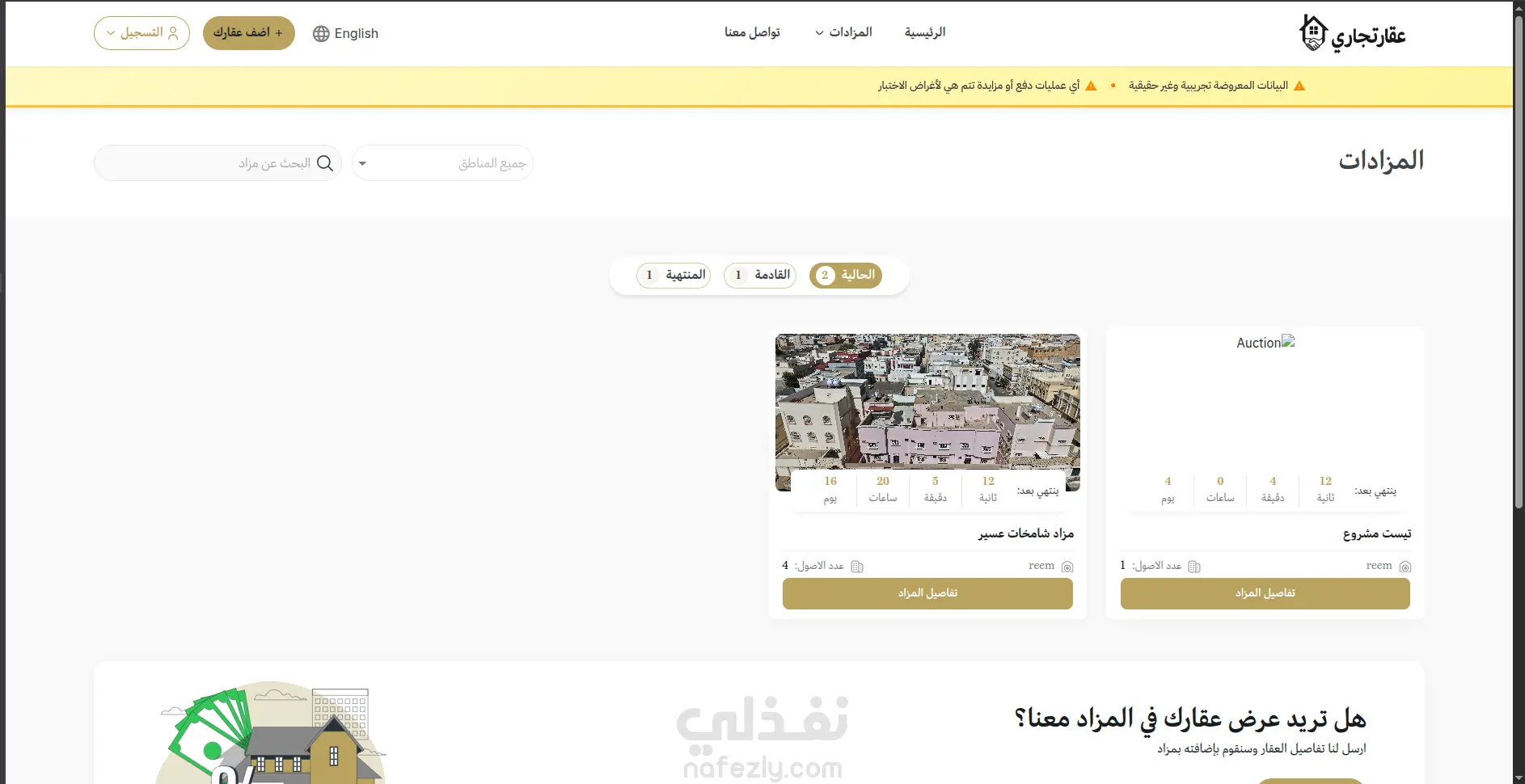Switch to the القادمة auctions tab

760,275
